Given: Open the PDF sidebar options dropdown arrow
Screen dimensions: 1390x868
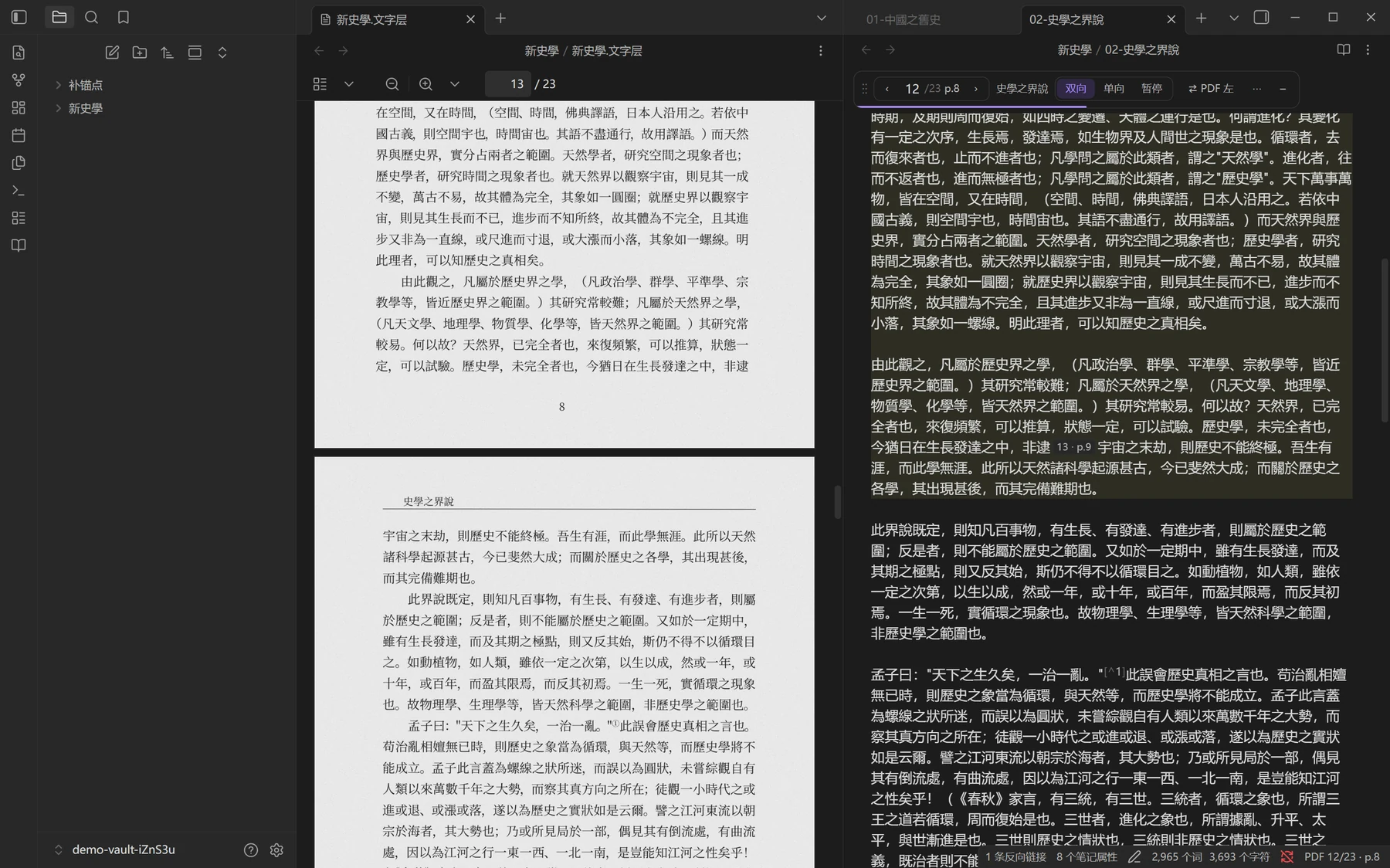Looking at the screenshot, I should point(348,83).
